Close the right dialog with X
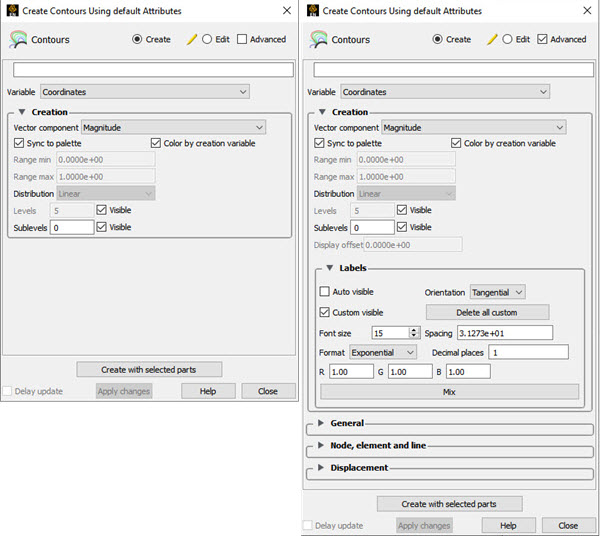 (587, 10)
